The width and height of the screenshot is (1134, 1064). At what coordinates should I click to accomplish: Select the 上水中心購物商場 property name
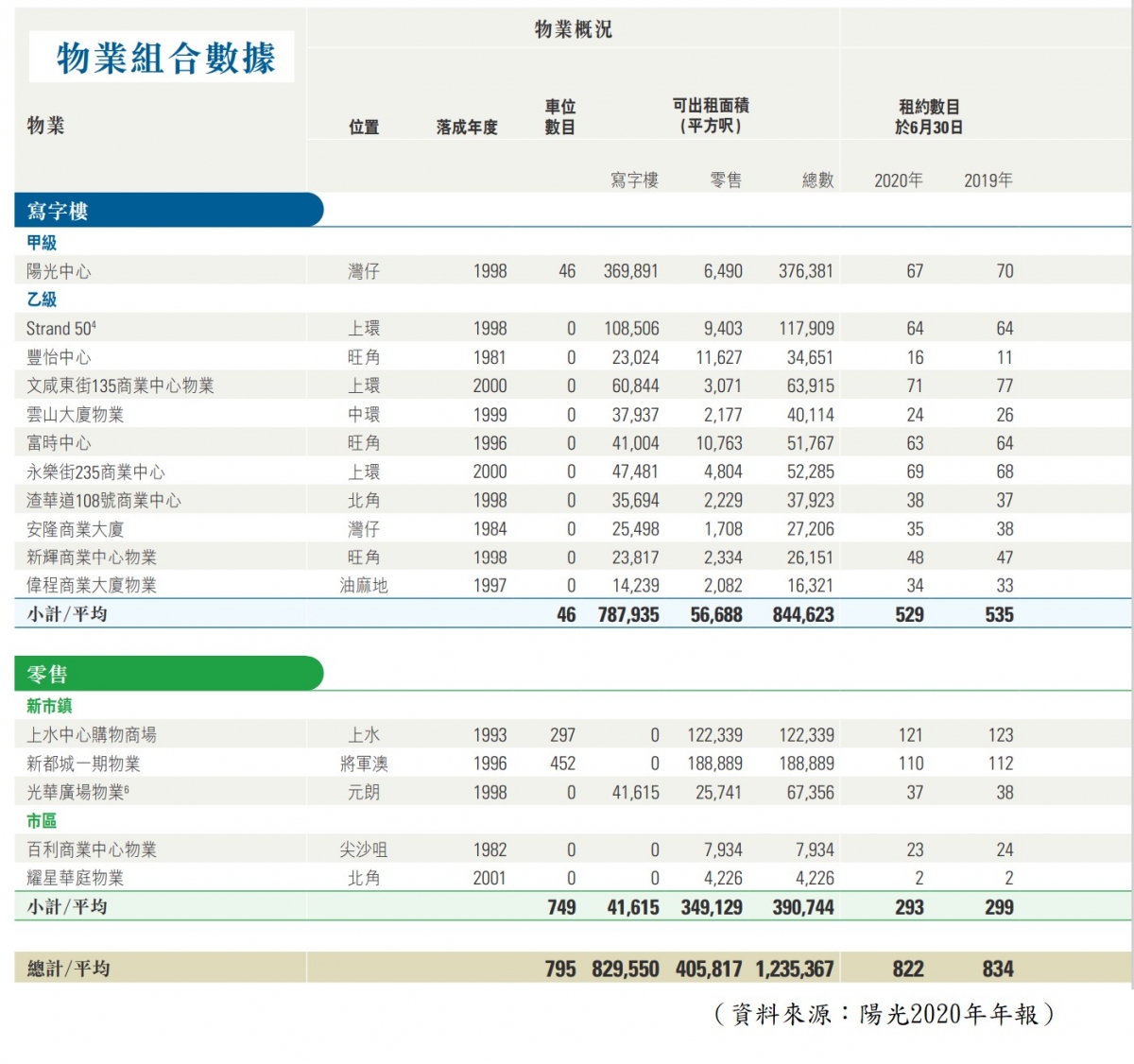pyautogui.click(x=92, y=735)
